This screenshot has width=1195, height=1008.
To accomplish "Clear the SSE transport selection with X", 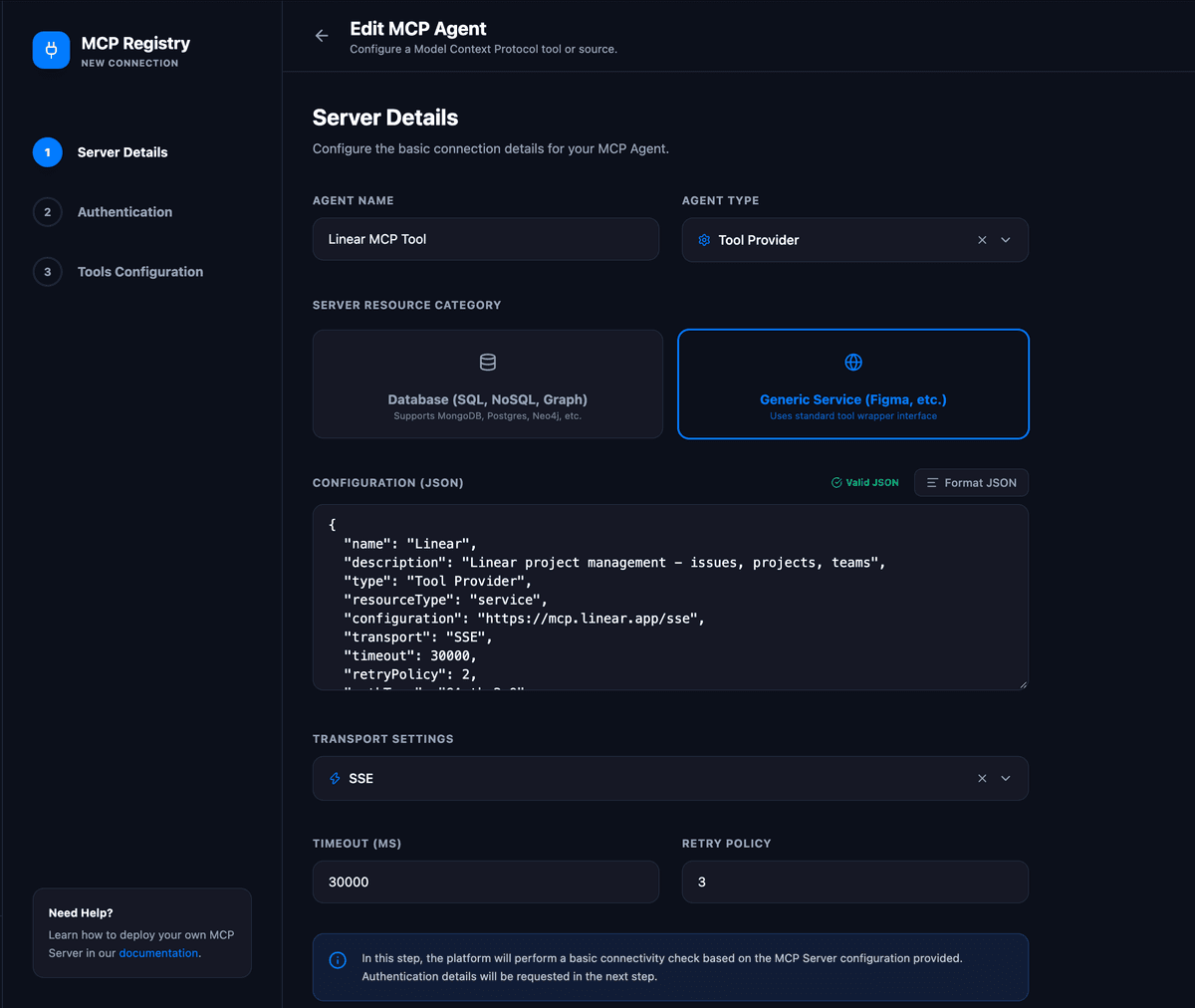I will coord(982,779).
